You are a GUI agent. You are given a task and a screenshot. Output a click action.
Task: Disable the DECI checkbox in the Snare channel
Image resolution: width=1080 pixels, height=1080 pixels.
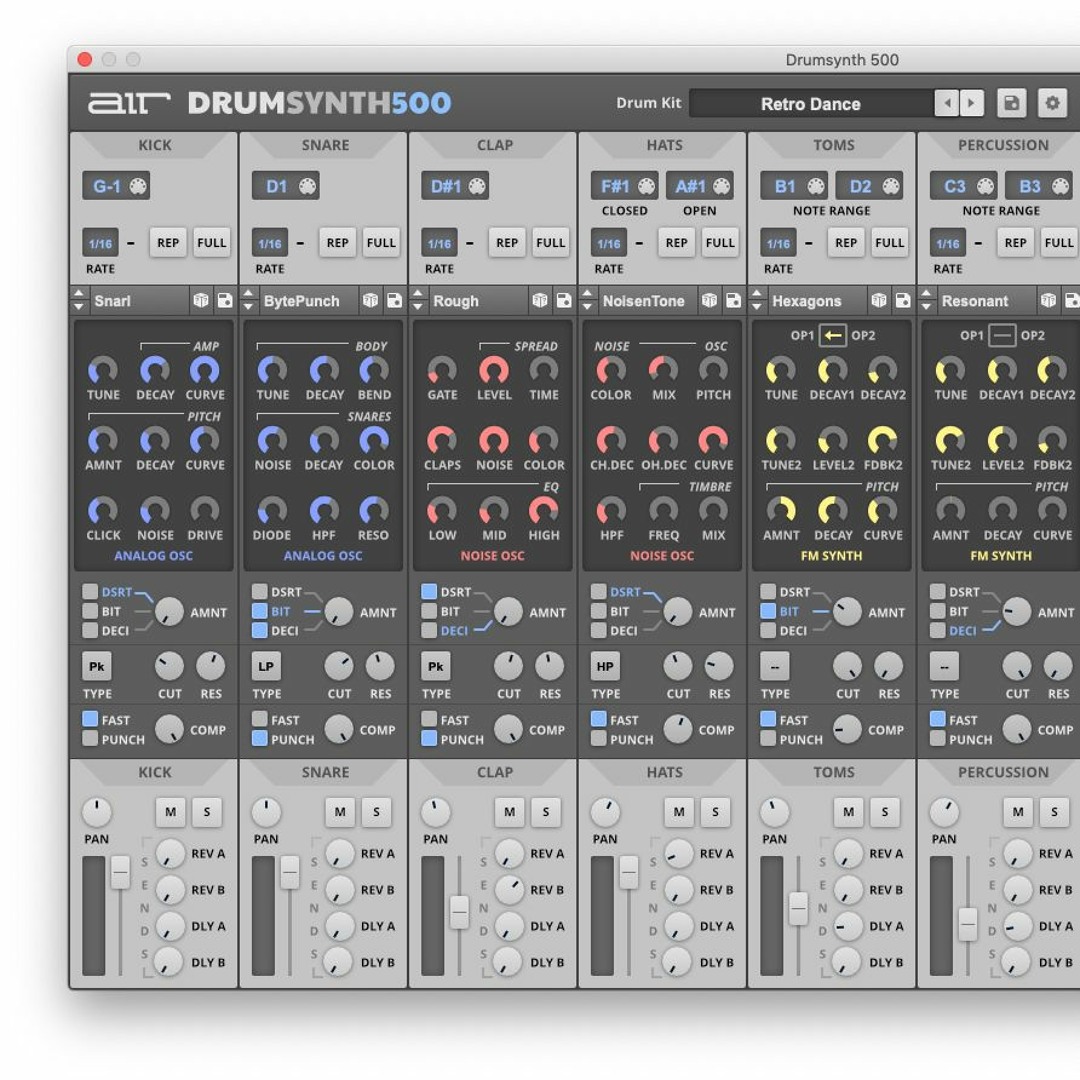pyautogui.click(x=260, y=630)
